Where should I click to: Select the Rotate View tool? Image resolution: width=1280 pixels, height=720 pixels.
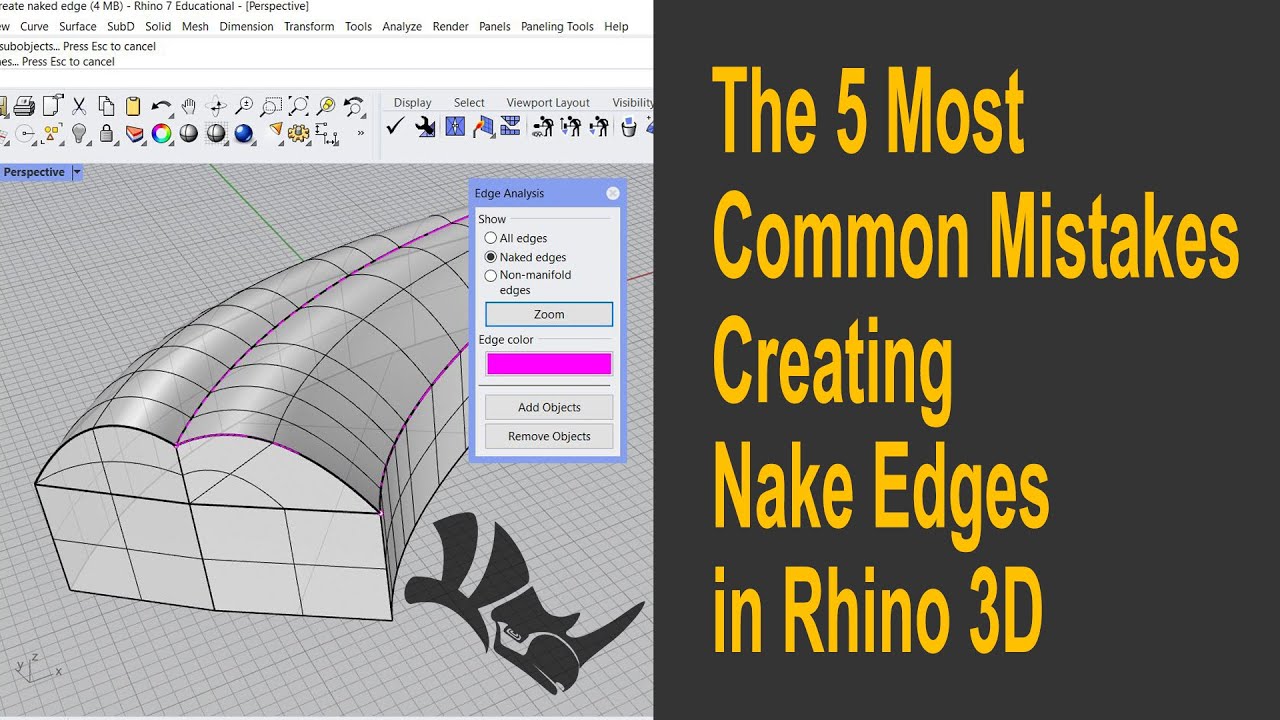[x=216, y=105]
